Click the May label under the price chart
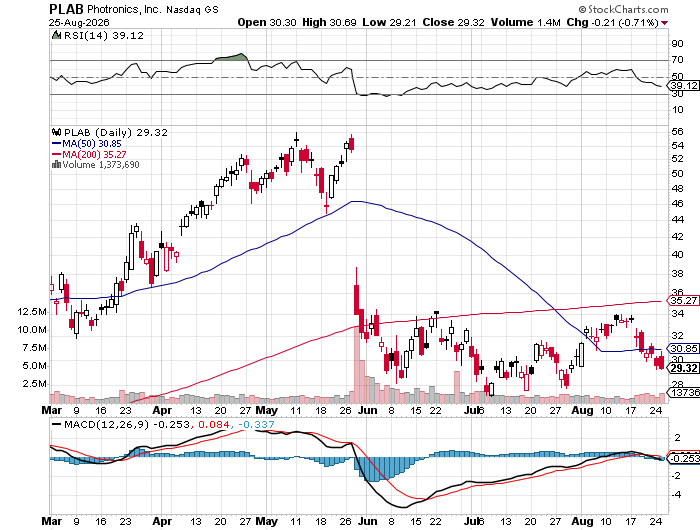 [267, 410]
